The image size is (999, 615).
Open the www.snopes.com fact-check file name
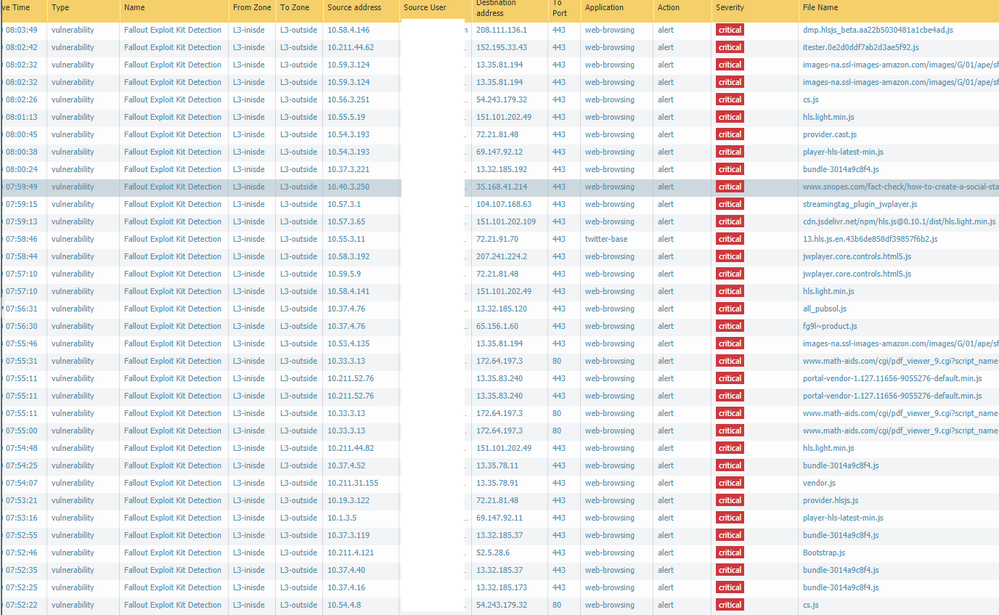[900, 187]
